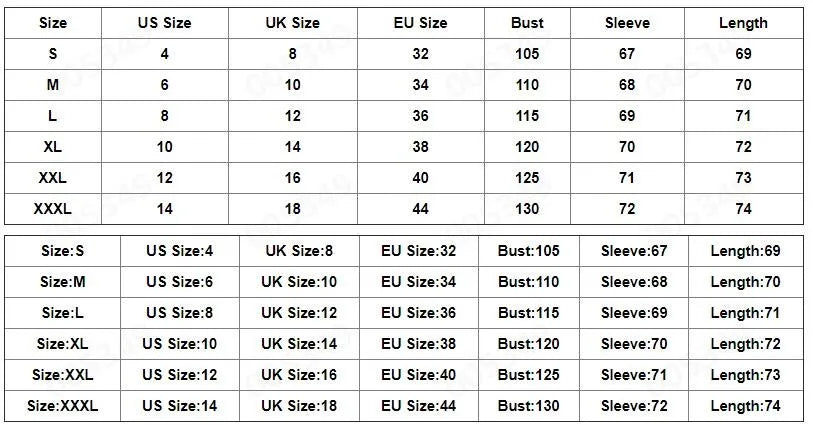Click the "XL" row label in top table
Viewport: 813px width, 425px height.
click(52, 147)
